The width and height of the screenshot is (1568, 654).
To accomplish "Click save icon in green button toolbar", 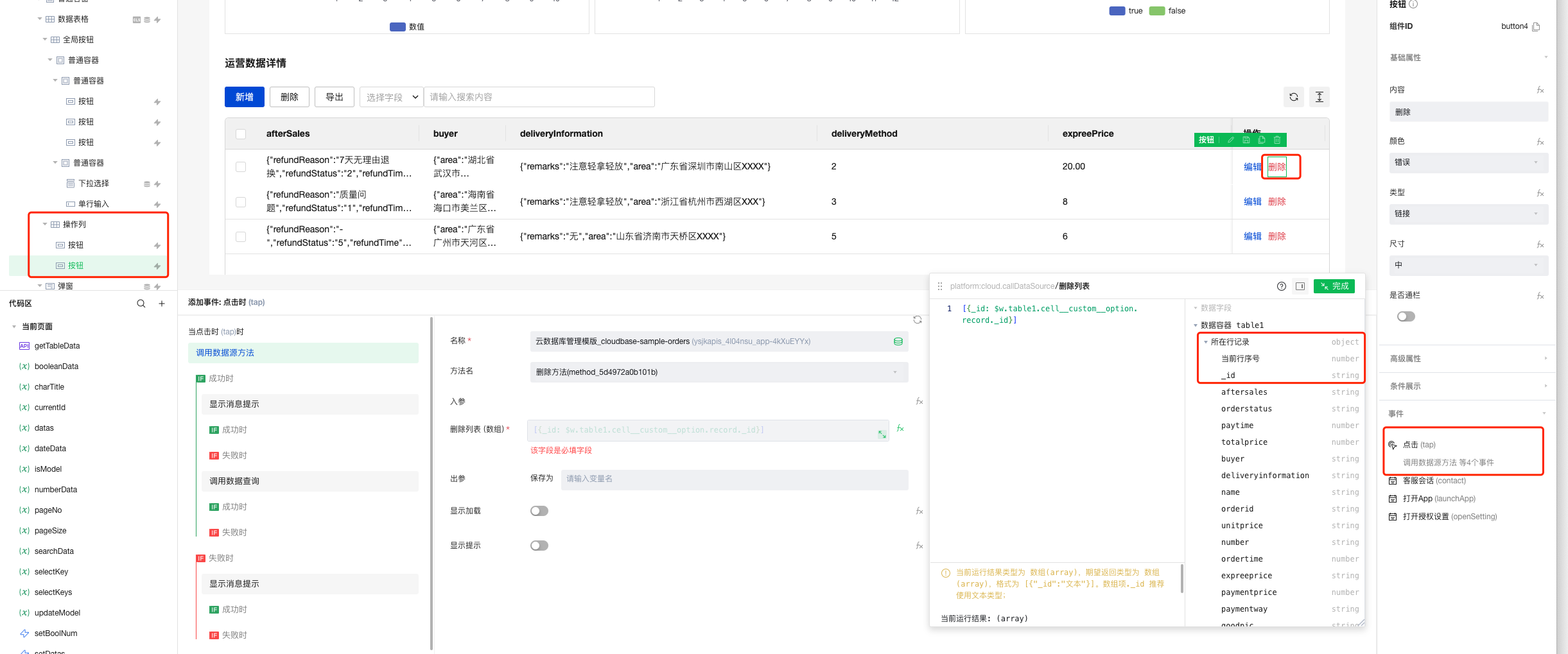I will click(1246, 140).
